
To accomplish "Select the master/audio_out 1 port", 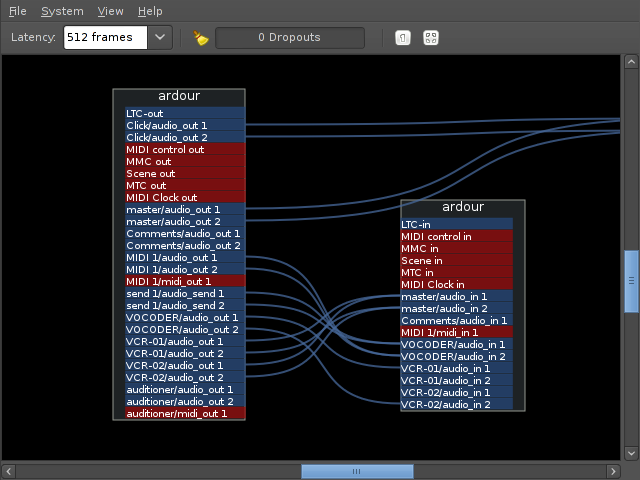I will coord(185,209).
